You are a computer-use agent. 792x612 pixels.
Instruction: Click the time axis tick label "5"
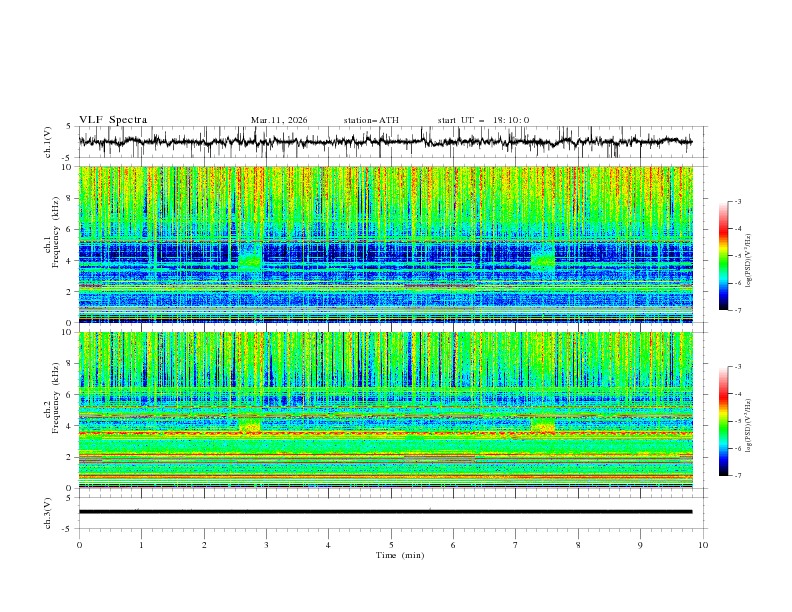click(391, 545)
